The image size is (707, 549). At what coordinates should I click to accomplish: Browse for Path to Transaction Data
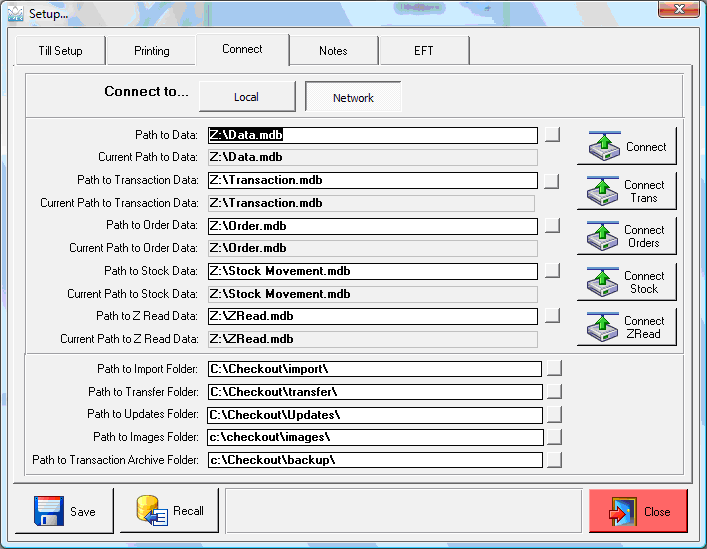pos(553,181)
